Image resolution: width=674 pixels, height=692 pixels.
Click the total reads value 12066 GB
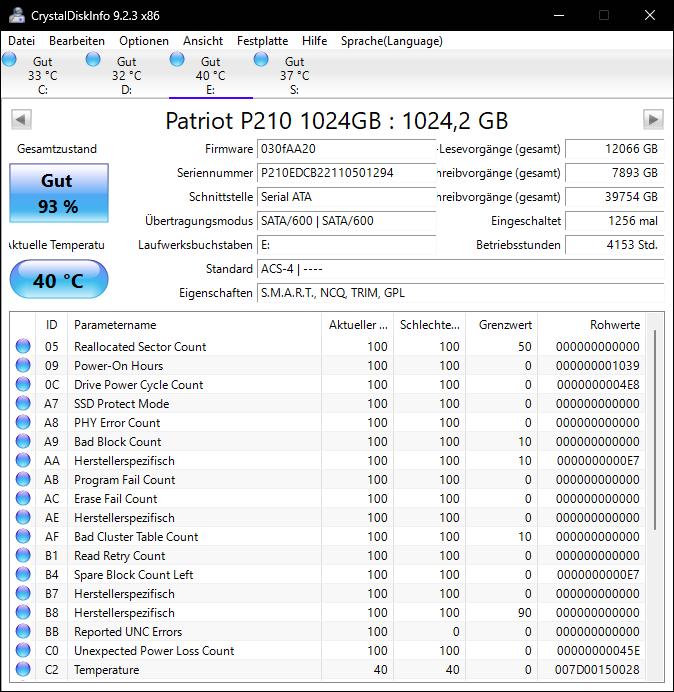coord(614,149)
